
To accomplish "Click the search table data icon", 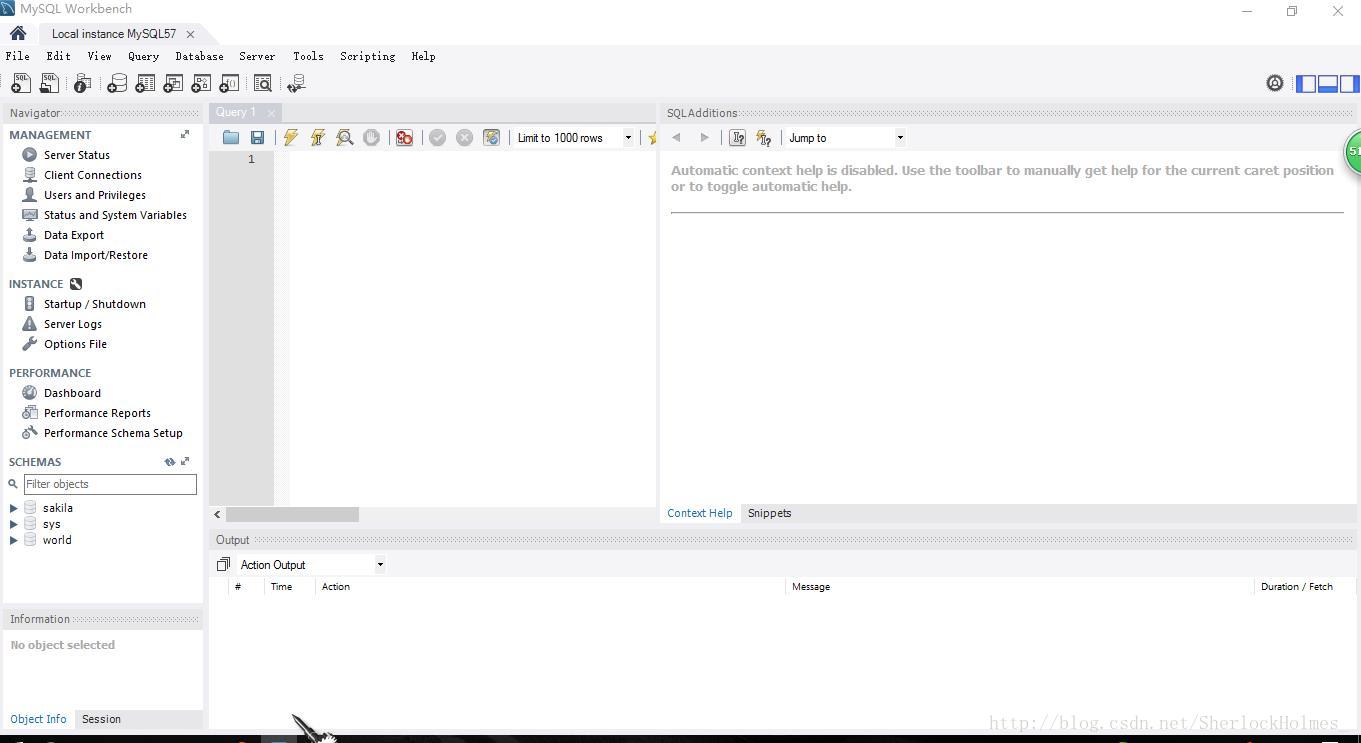I will tap(262, 84).
